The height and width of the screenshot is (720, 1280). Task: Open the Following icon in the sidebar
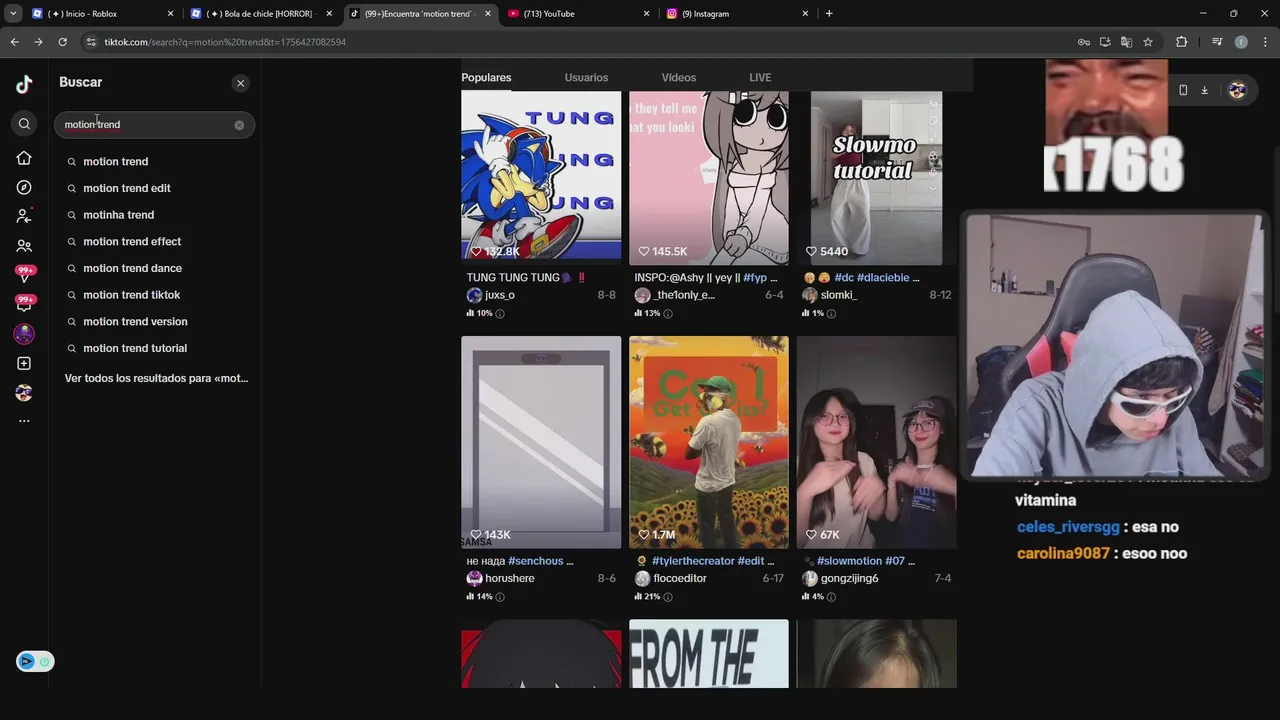[x=24, y=216]
